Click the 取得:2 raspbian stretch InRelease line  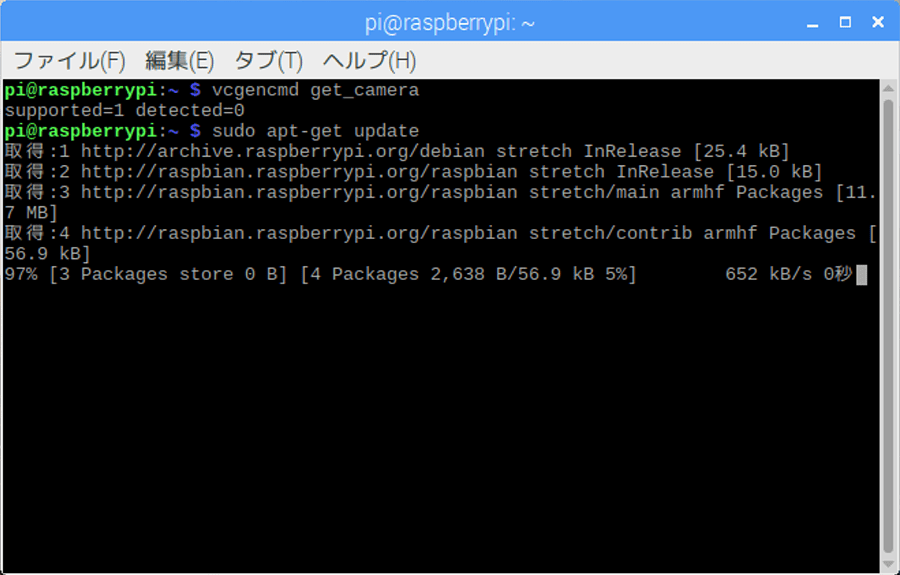(x=413, y=172)
